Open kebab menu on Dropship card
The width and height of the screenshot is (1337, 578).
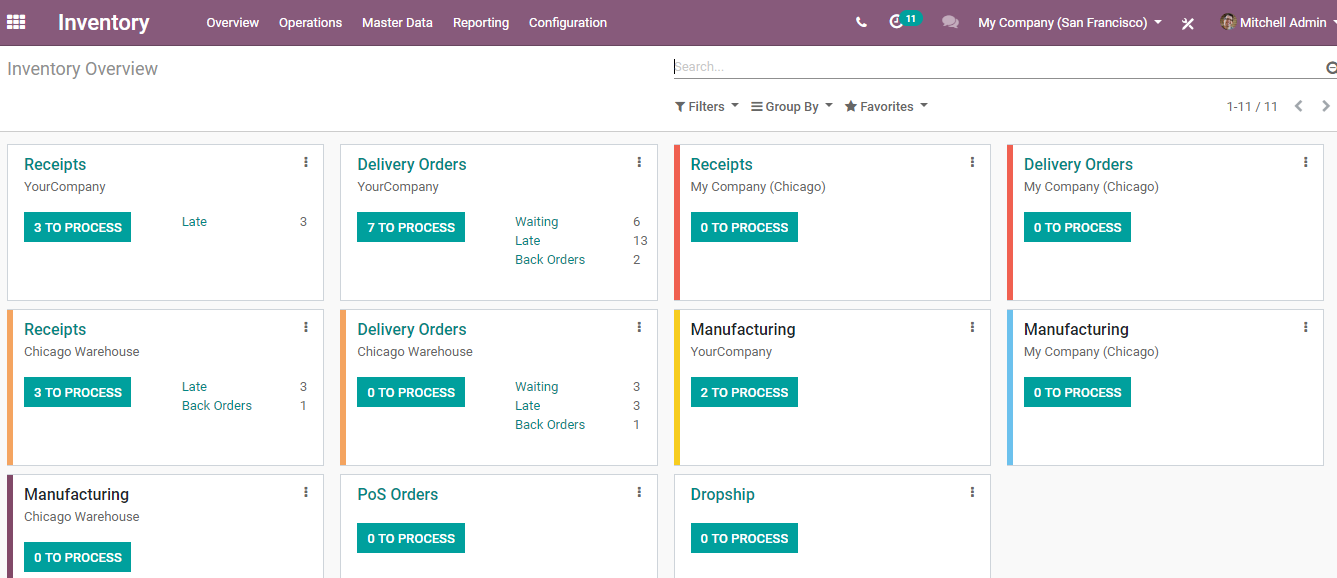point(972,492)
